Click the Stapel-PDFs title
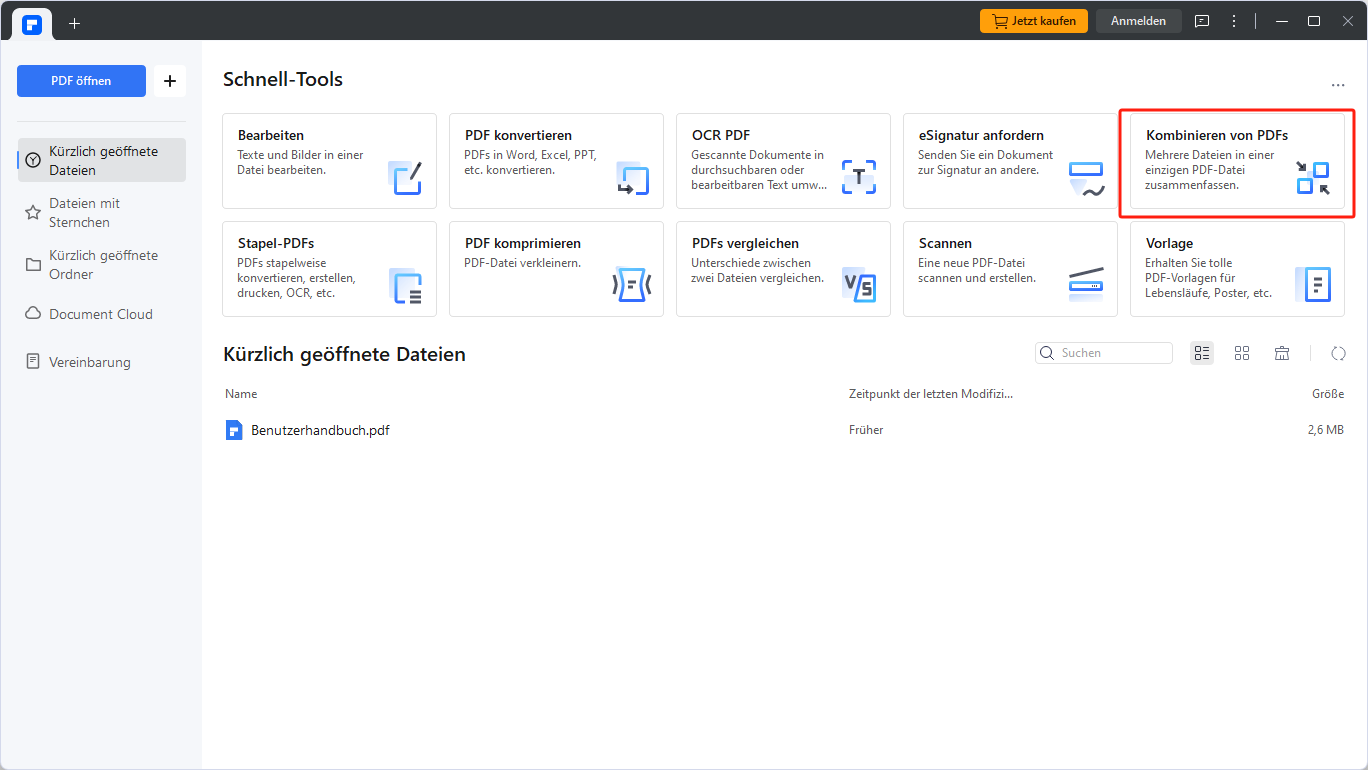 [x=276, y=243]
